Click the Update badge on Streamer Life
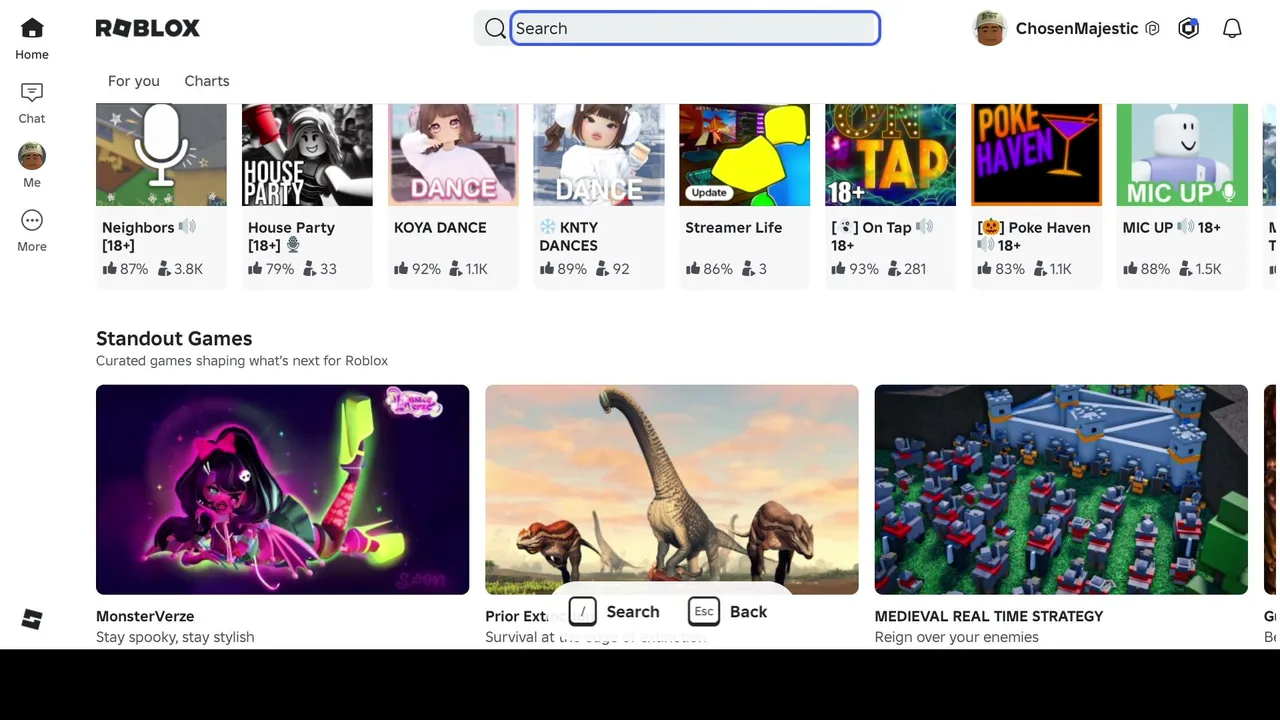1280x720 pixels. coord(709,192)
